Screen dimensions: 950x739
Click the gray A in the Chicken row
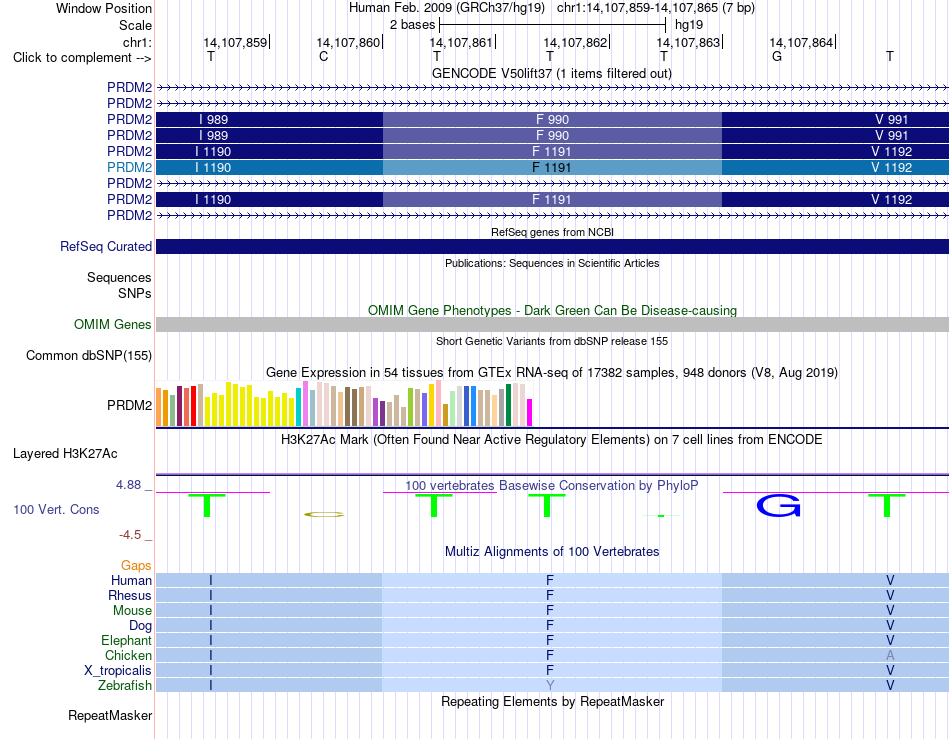(890, 655)
